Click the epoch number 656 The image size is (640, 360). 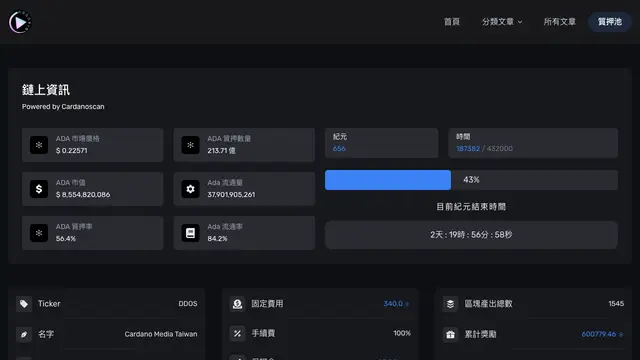339,149
